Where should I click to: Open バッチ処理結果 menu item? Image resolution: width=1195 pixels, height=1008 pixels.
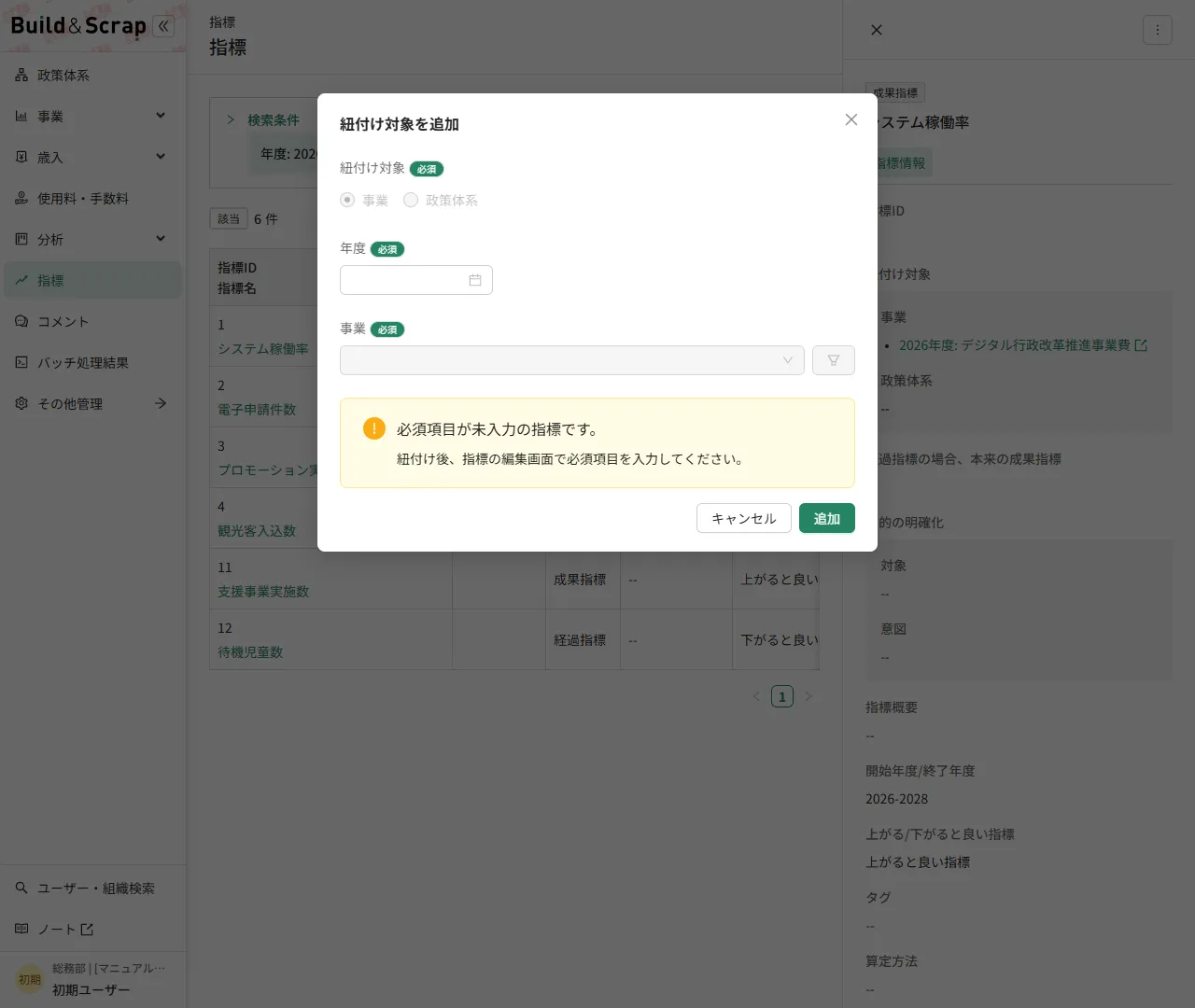(92, 362)
